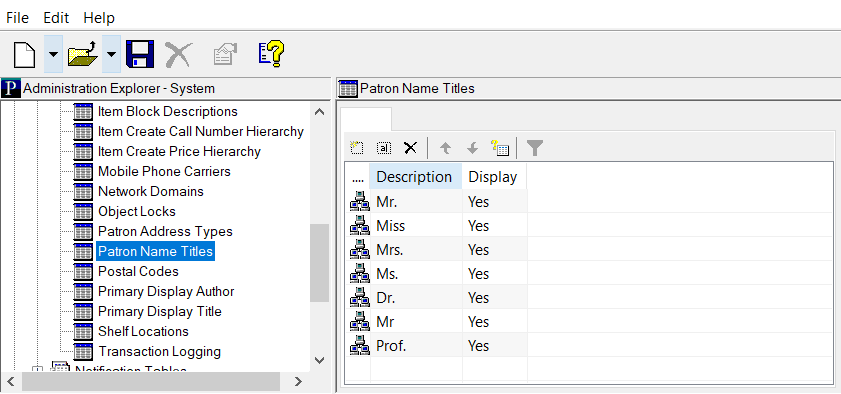Click the yellow question mark Help icon
Viewport: 841px width, 394px height.
(x=271, y=54)
